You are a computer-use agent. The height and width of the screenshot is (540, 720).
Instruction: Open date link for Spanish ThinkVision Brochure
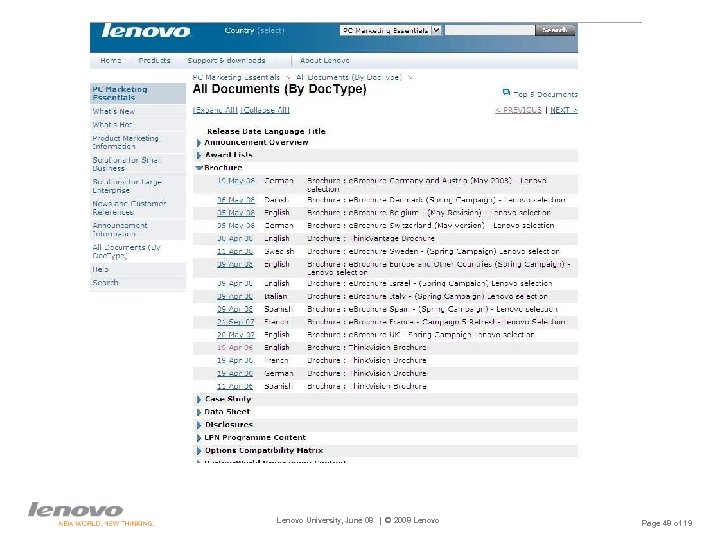pos(235,387)
